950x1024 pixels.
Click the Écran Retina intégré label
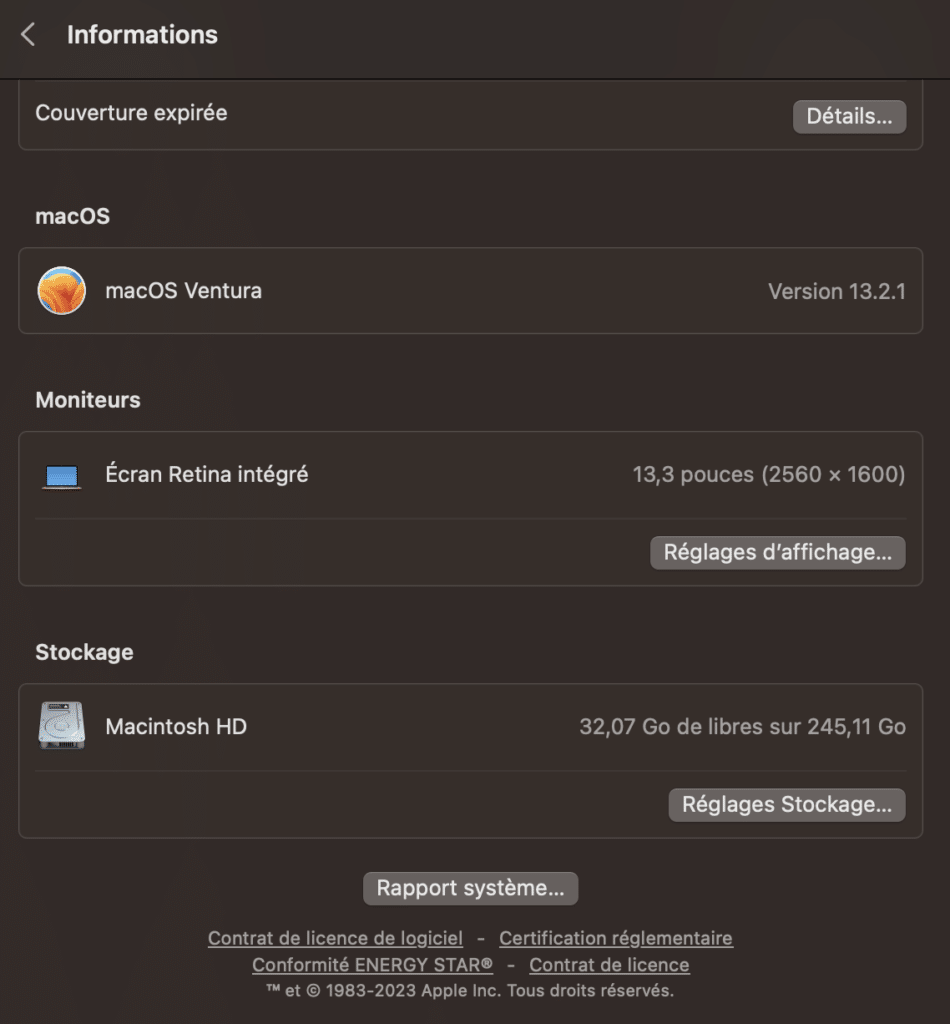tap(206, 474)
